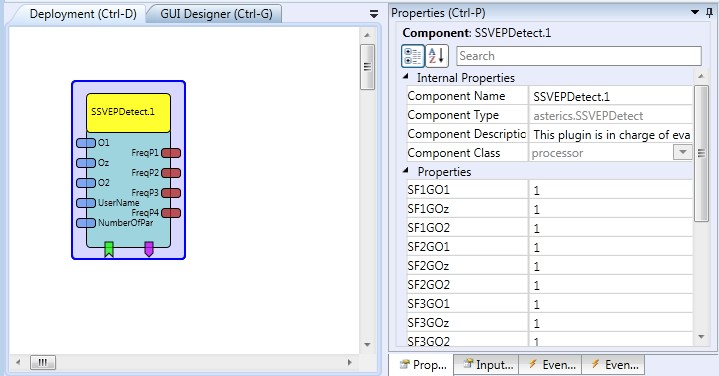
Task: Click the FreqP2 output port
Action: (171, 173)
